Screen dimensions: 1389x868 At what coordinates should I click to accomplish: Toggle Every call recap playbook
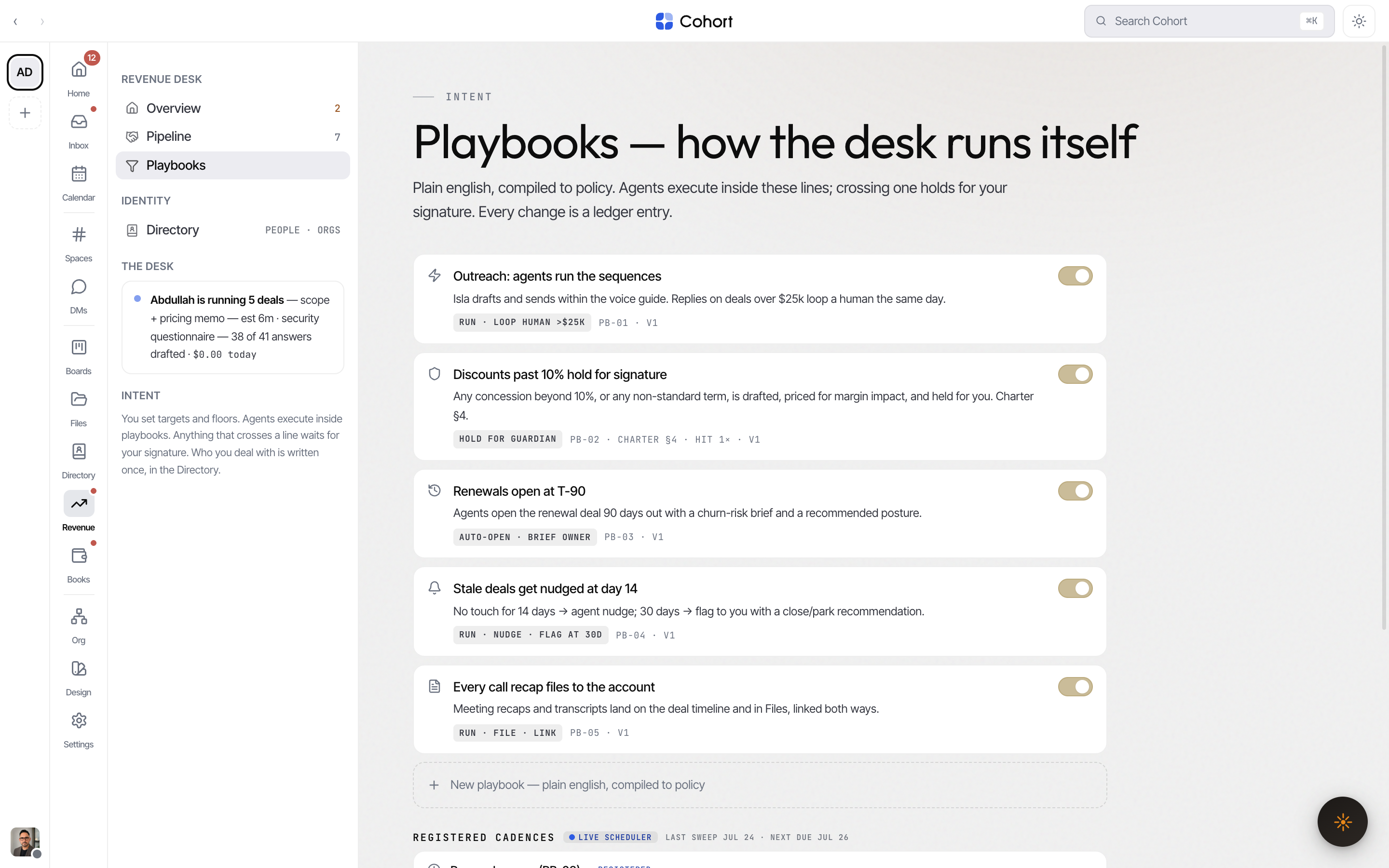coord(1075,687)
